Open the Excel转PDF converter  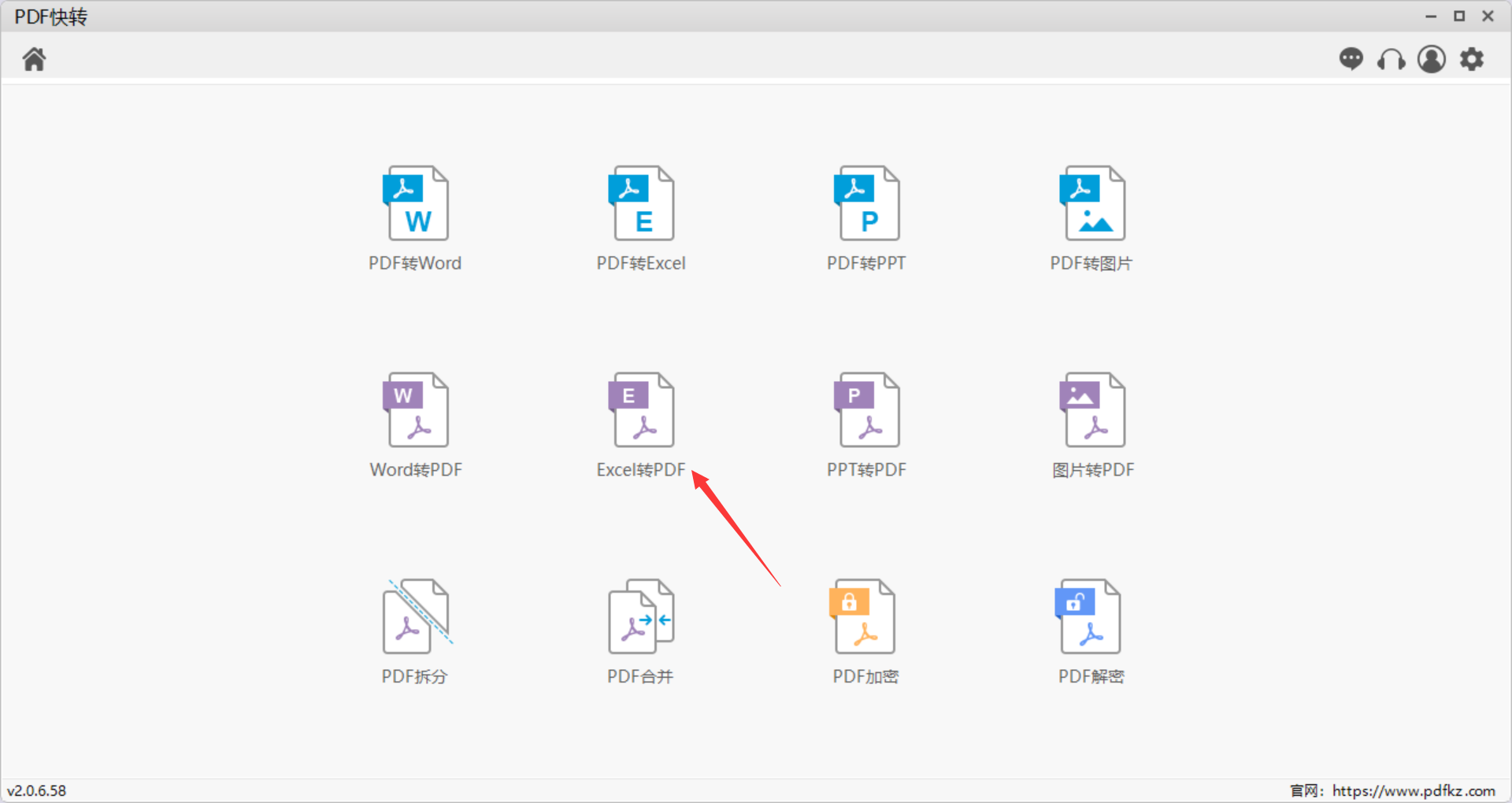tap(641, 424)
